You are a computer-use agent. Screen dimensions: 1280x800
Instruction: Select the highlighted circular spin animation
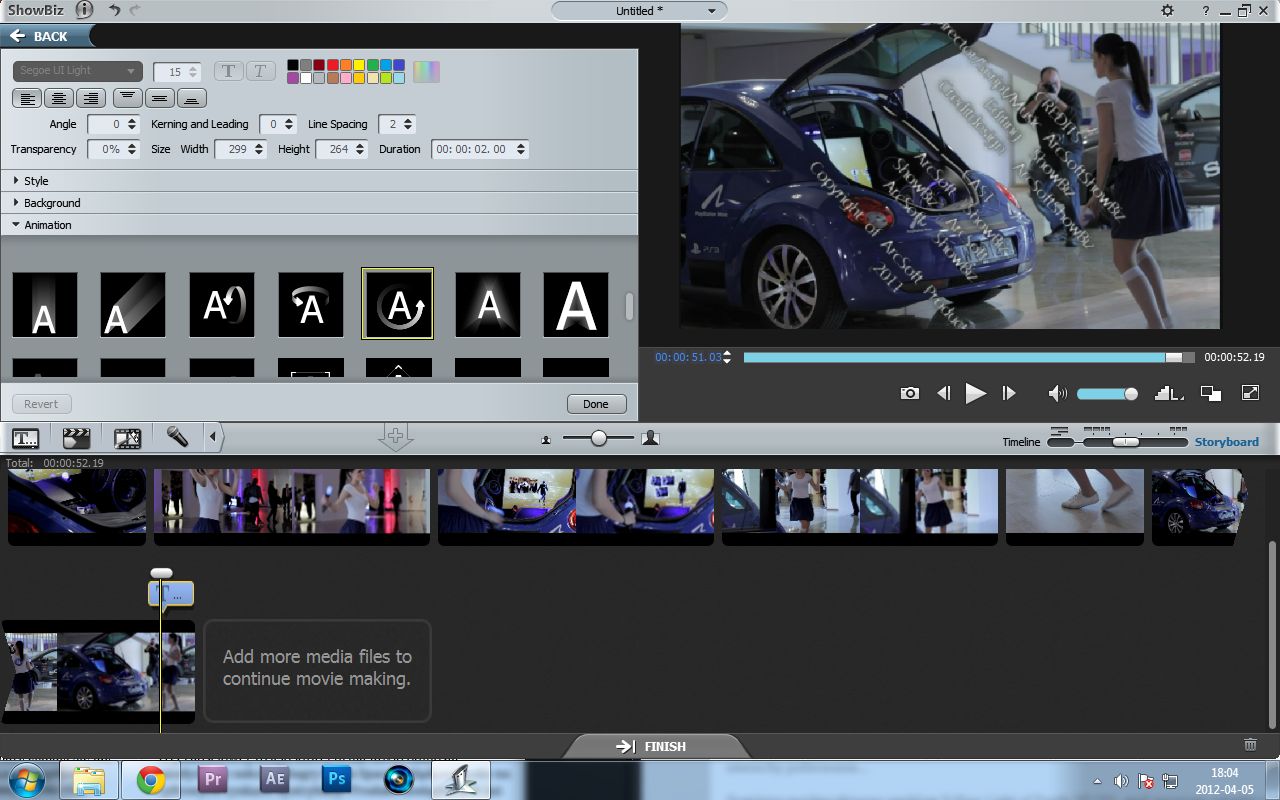(x=398, y=304)
